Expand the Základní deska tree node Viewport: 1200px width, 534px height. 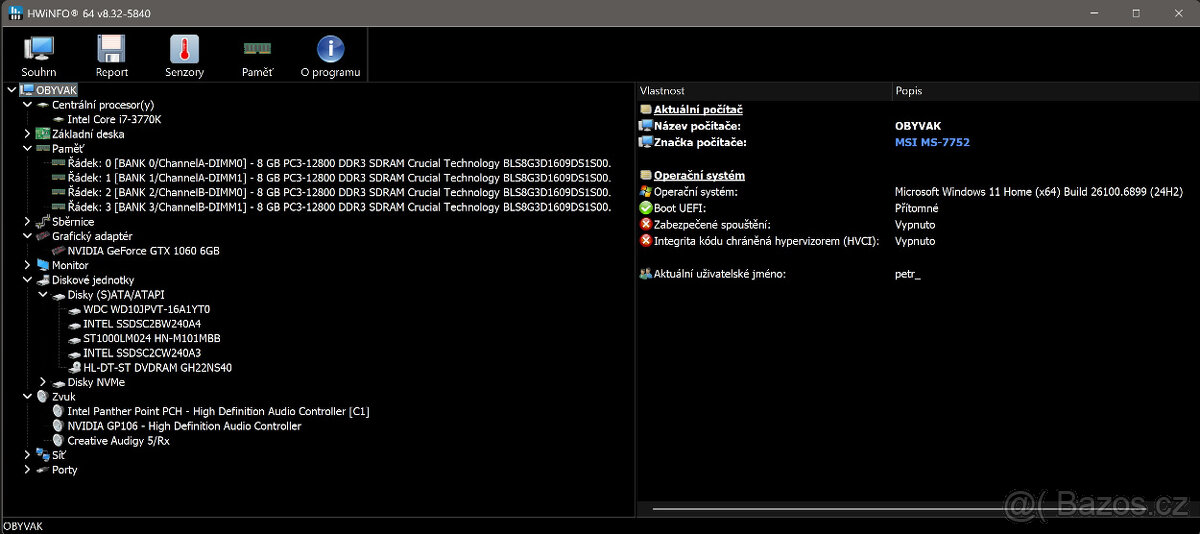coord(27,134)
